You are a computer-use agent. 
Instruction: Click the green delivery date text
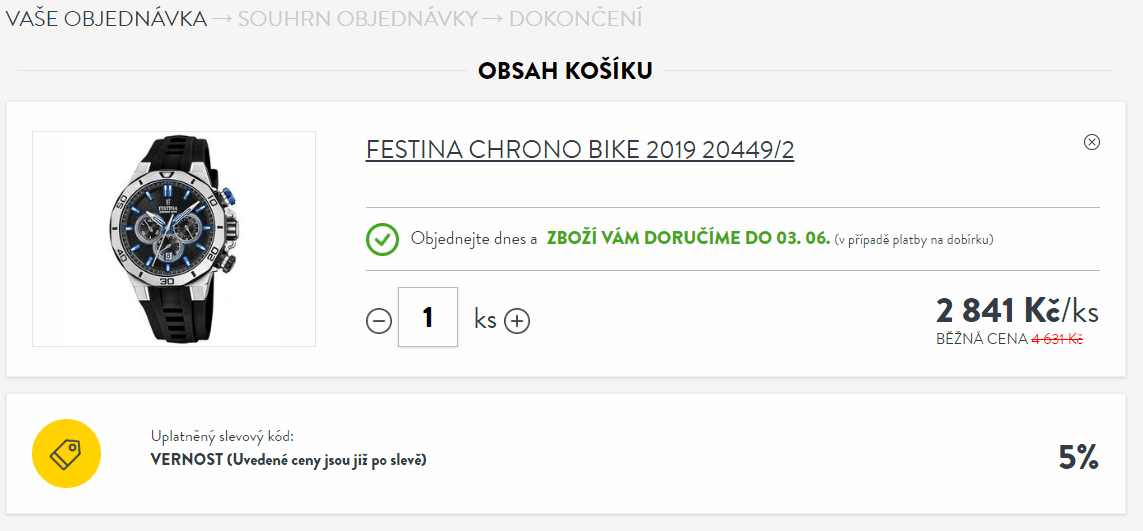688,239
